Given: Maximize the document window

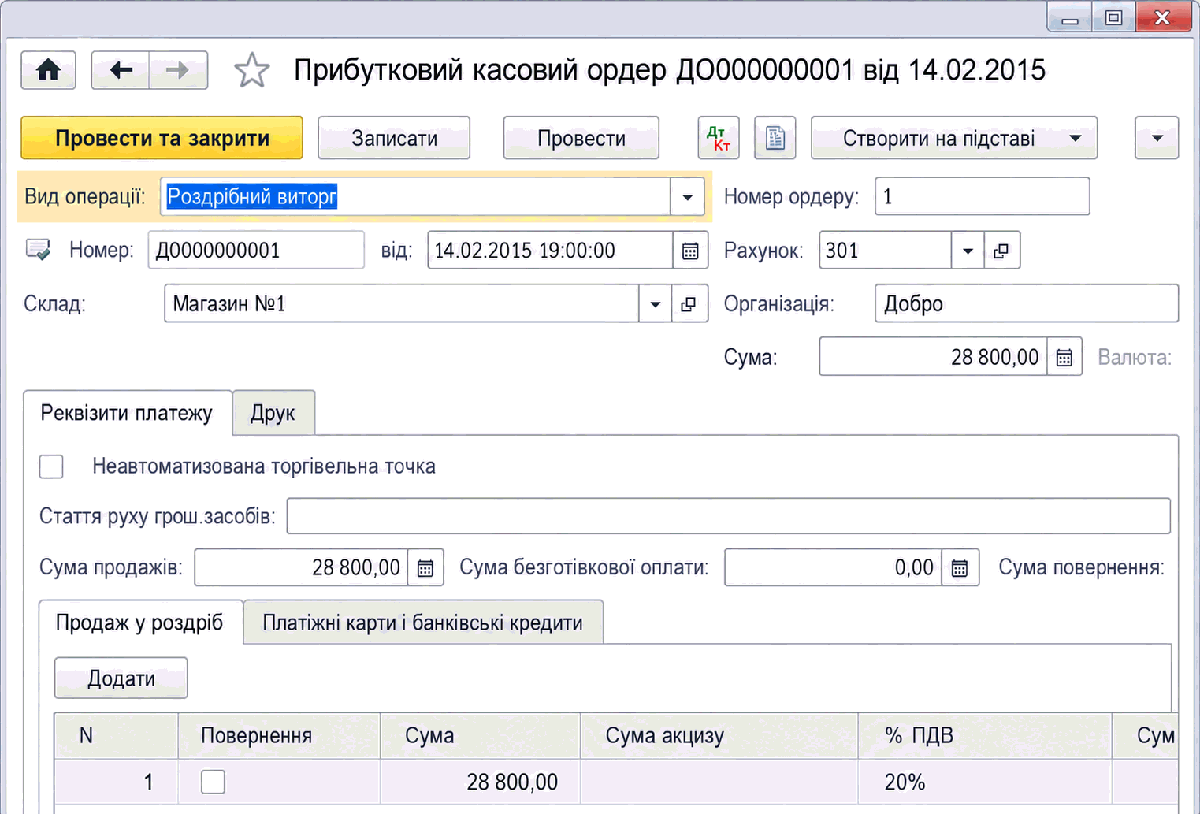Looking at the screenshot, I should pyautogui.click(x=1113, y=17).
